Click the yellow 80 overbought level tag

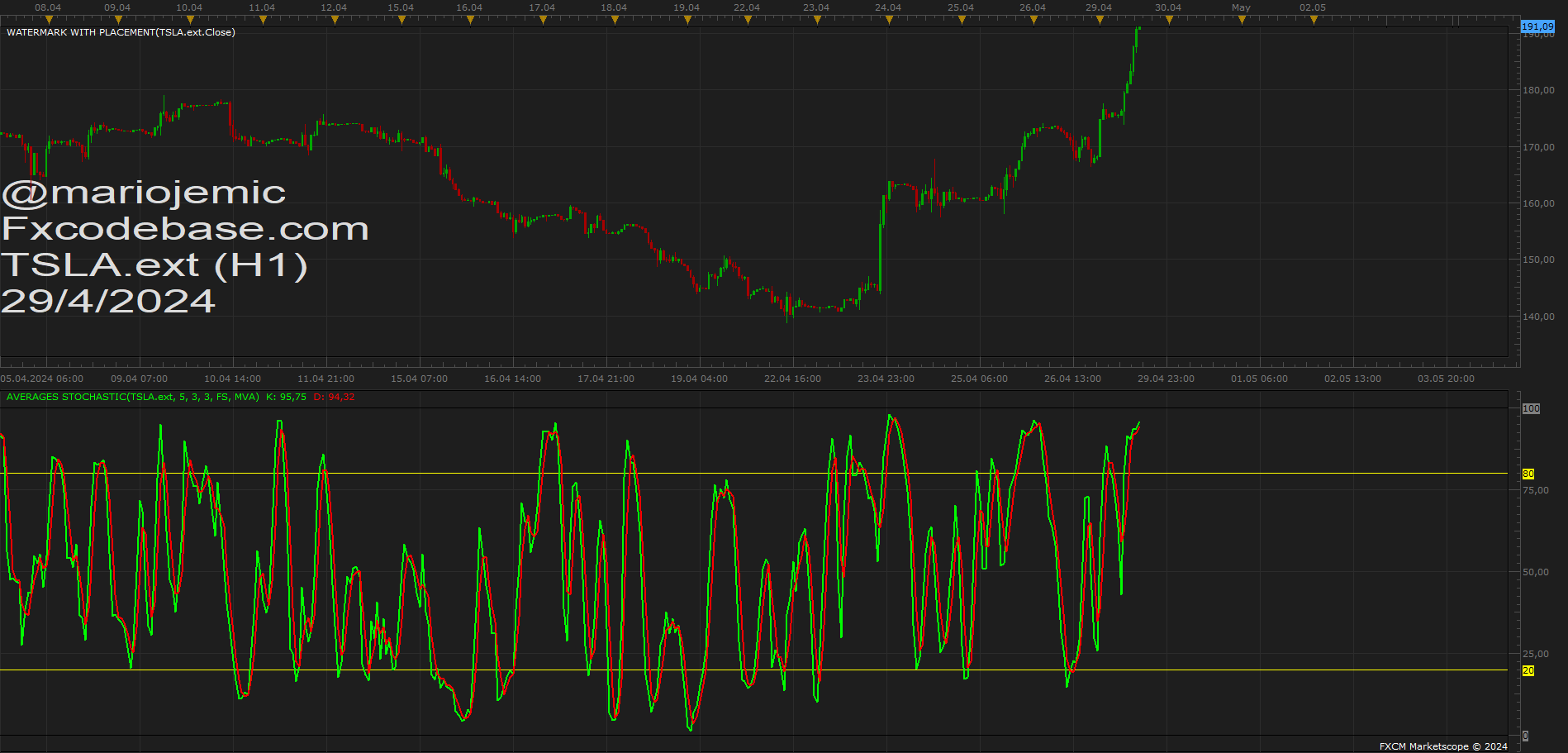(x=1528, y=474)
